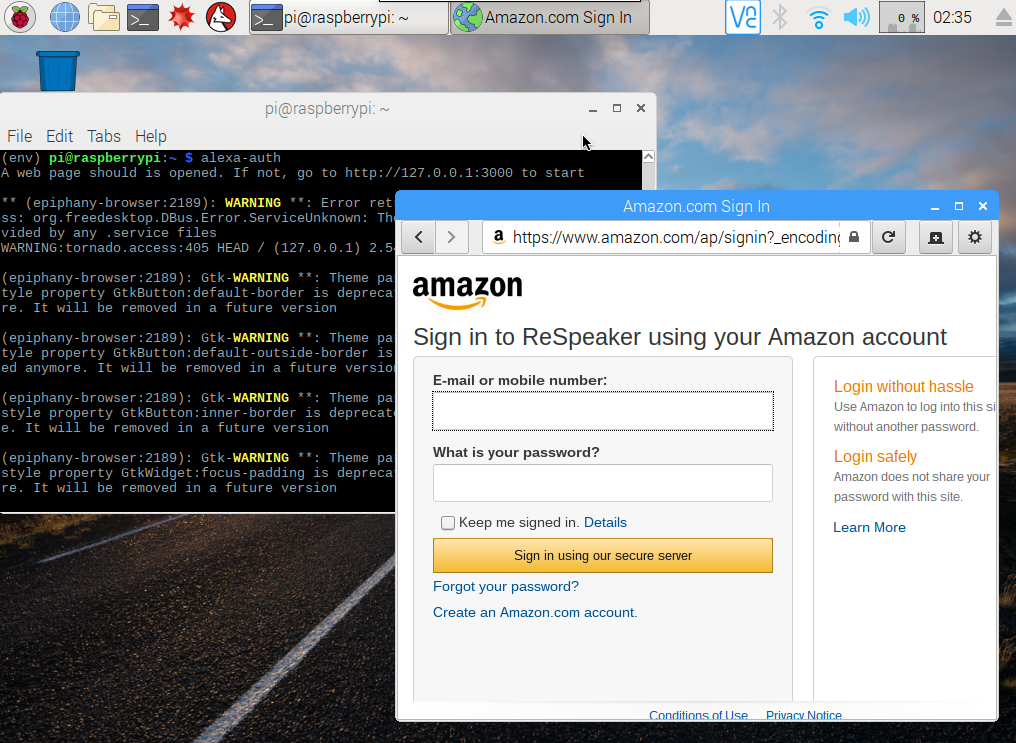Click the clock showing 02:35
The height and width of the screenshot is (743, 1016).
952,17
